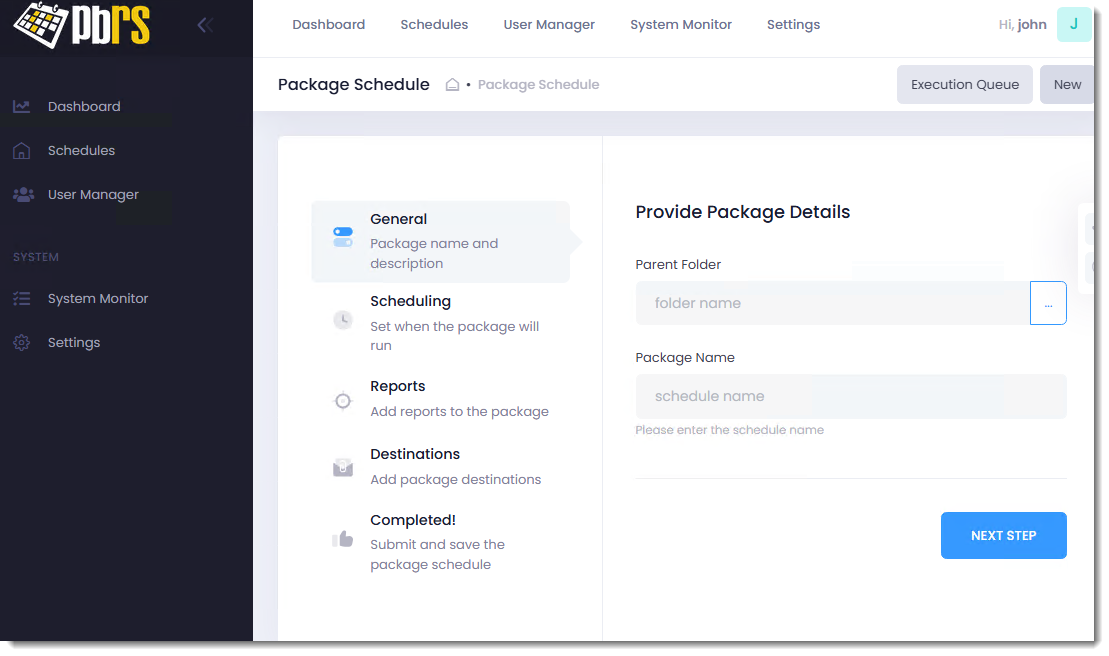Click the Reports crosshair step icon

point(343,401)
